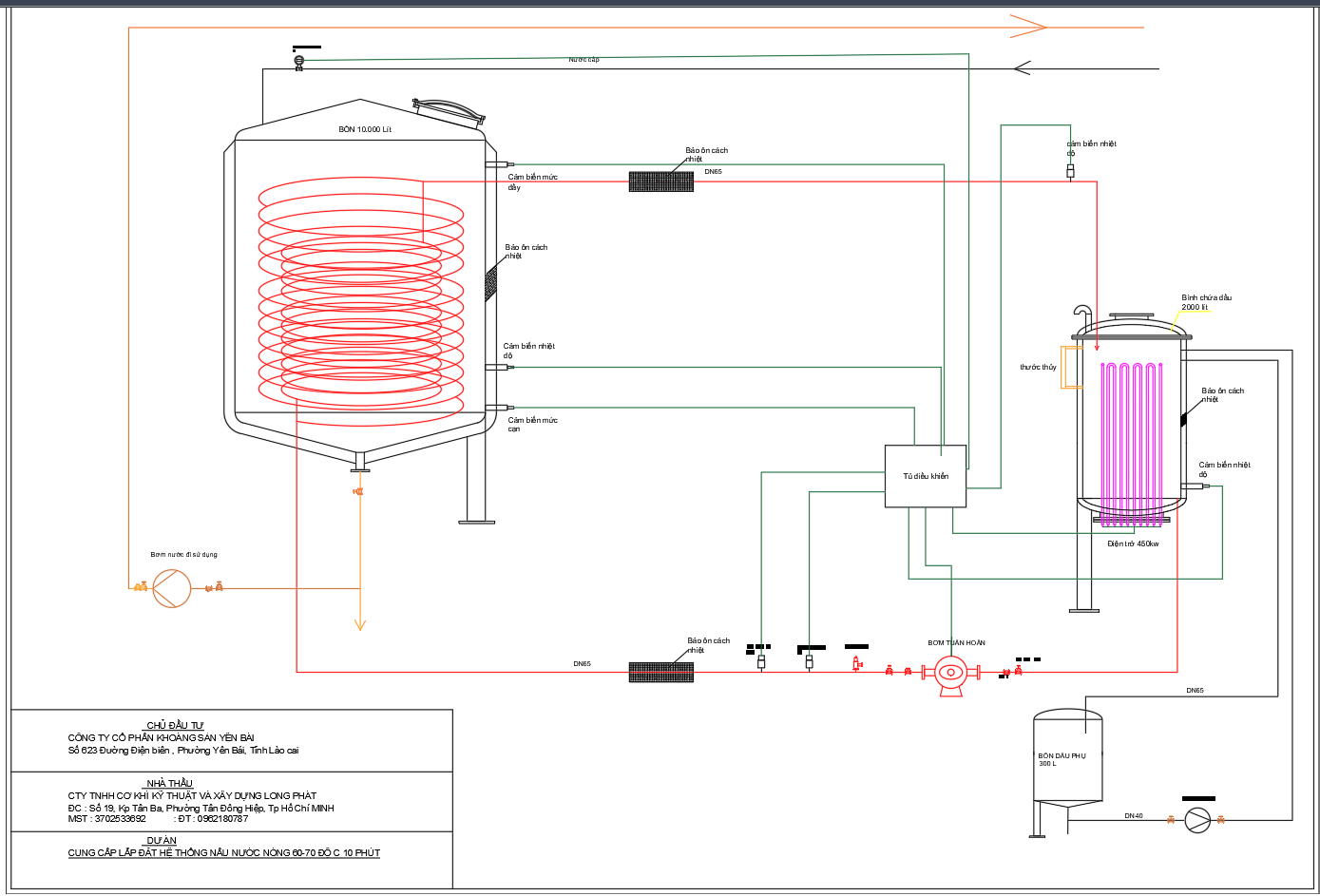1320x896 pixels.
Task: Click the BỒN 10.000 Lít label
Action: (365, 129)
